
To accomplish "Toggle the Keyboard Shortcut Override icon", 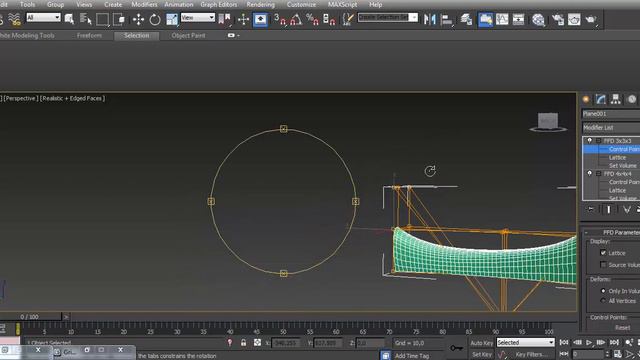I will coord(260,19).
